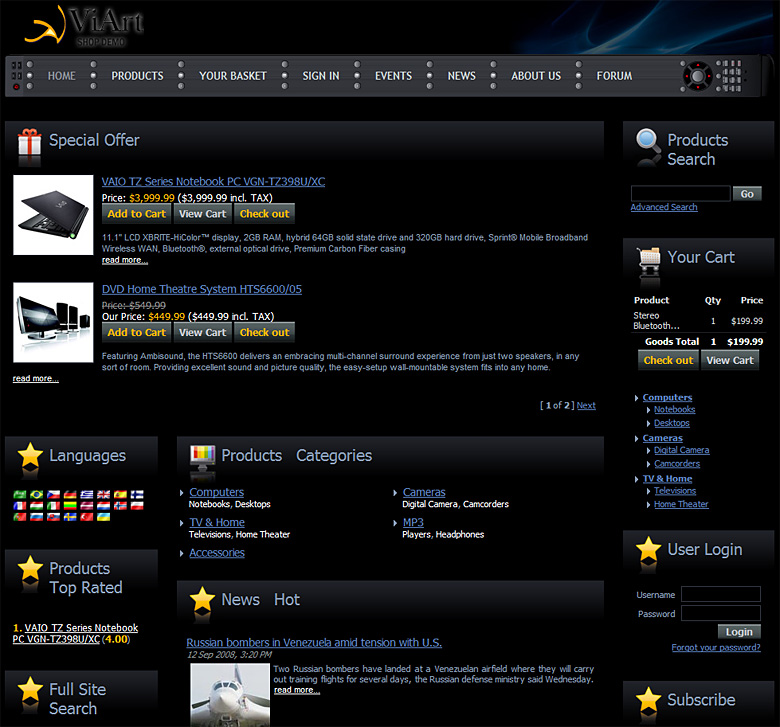This screenshot has height=727, width=780.
Task: Click Check out under DVD Home Theatre
Action: (x=264, y=332)
